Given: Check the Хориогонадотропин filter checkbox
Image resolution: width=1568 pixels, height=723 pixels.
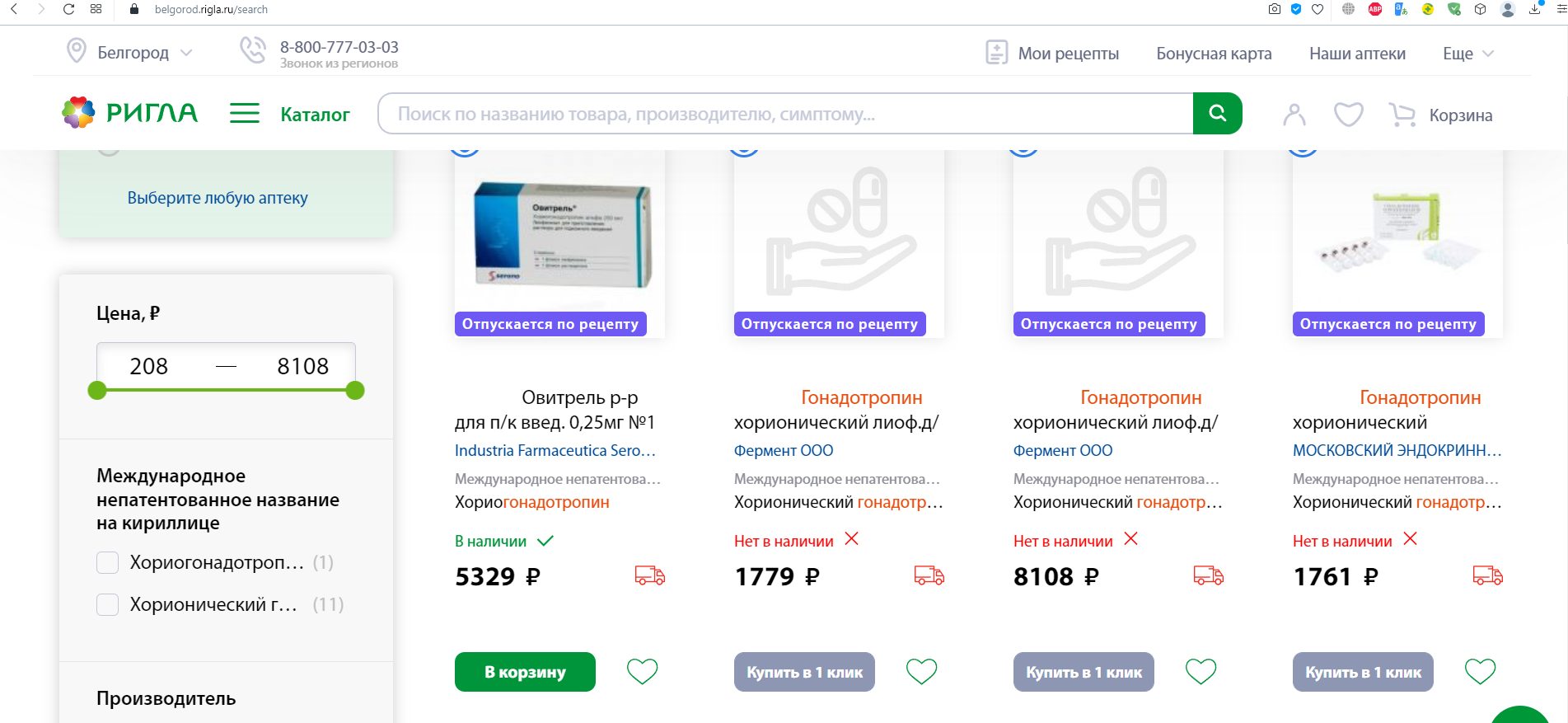Looking at the screenshot, I should [108, 563].
